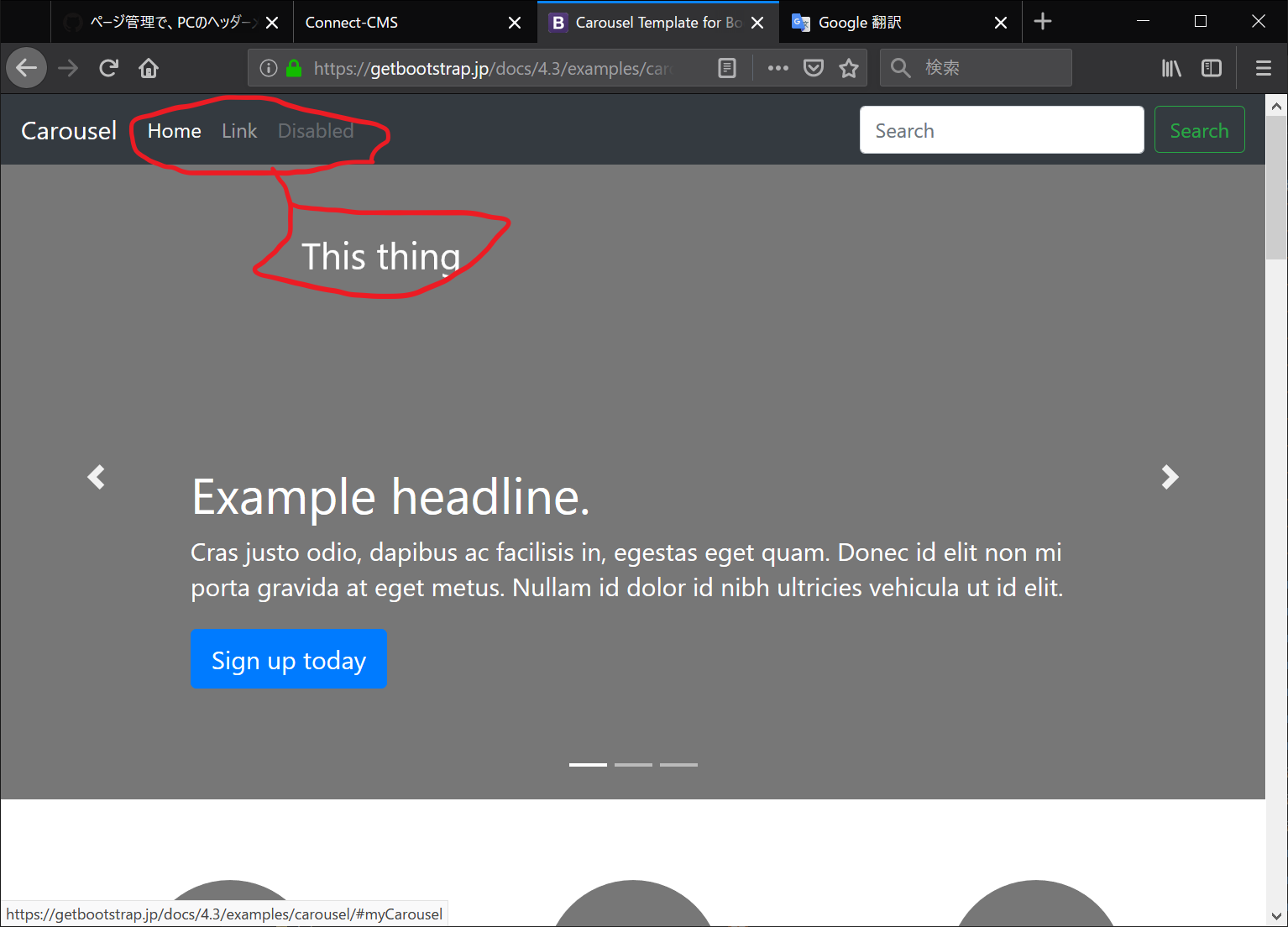The image size is (1288, 927).
Task: Click the Sign up today button
Action: (289, 659)
